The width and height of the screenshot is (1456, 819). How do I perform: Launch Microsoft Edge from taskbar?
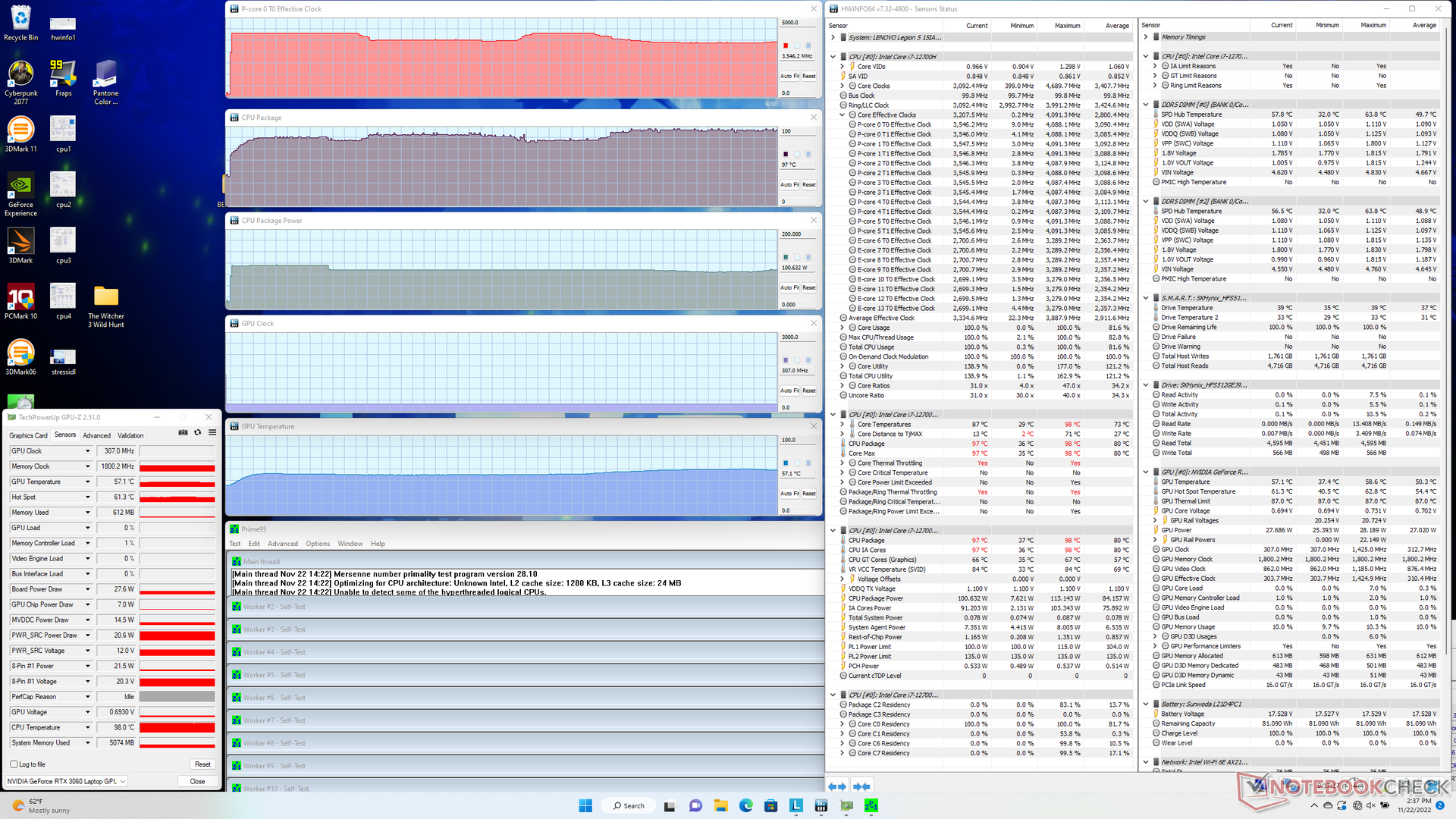coord(746,805)
